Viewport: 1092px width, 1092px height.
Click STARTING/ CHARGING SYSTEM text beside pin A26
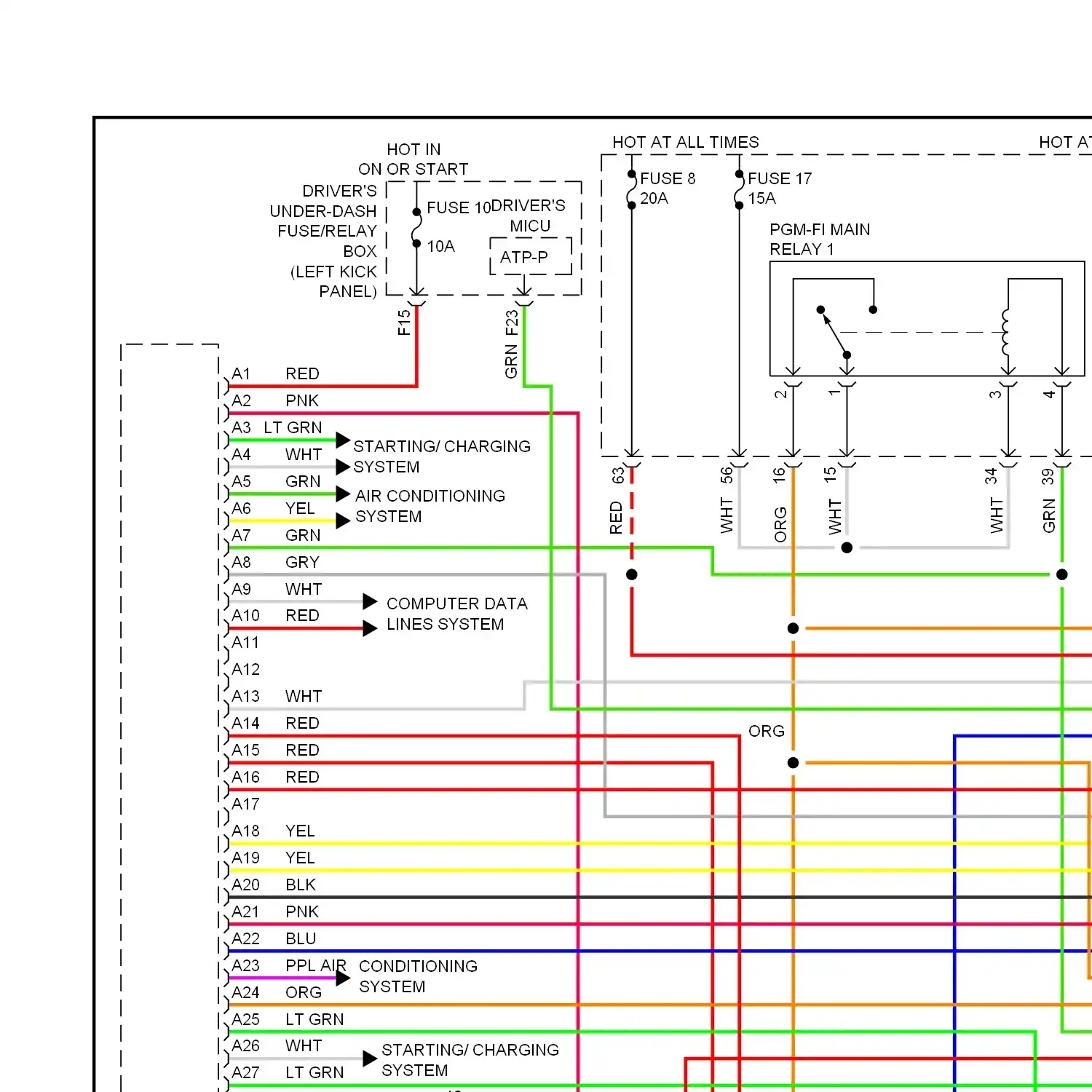tap(470, 1060)
